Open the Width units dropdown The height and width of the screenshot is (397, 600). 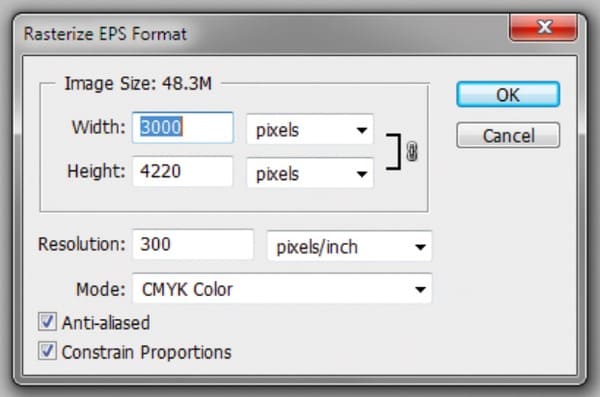click(x=310, y=130)
